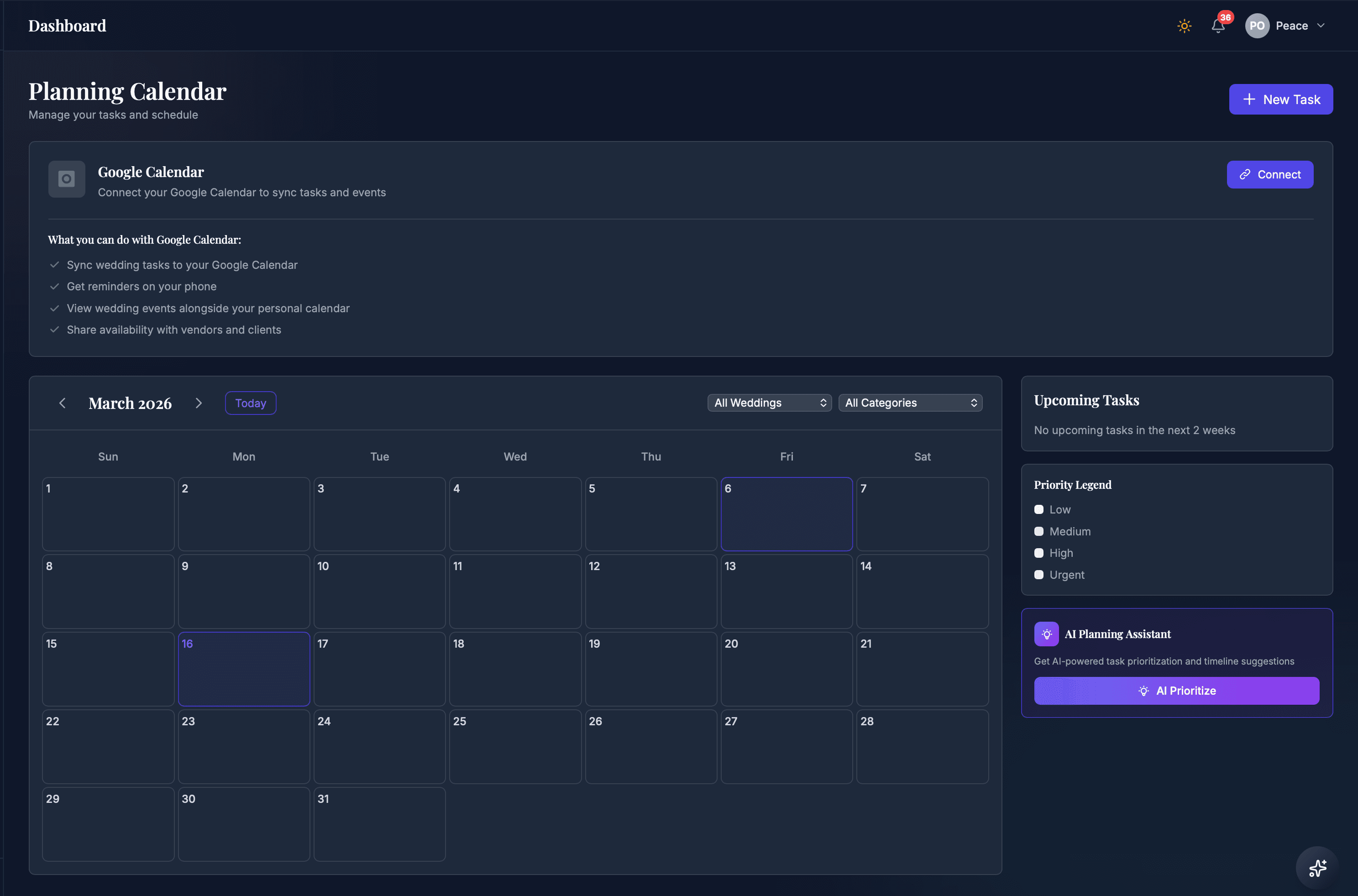Run AI Prioritize on your tasks
Image resolution: width=1358 pixels, height=896 pixels.
1176,691
